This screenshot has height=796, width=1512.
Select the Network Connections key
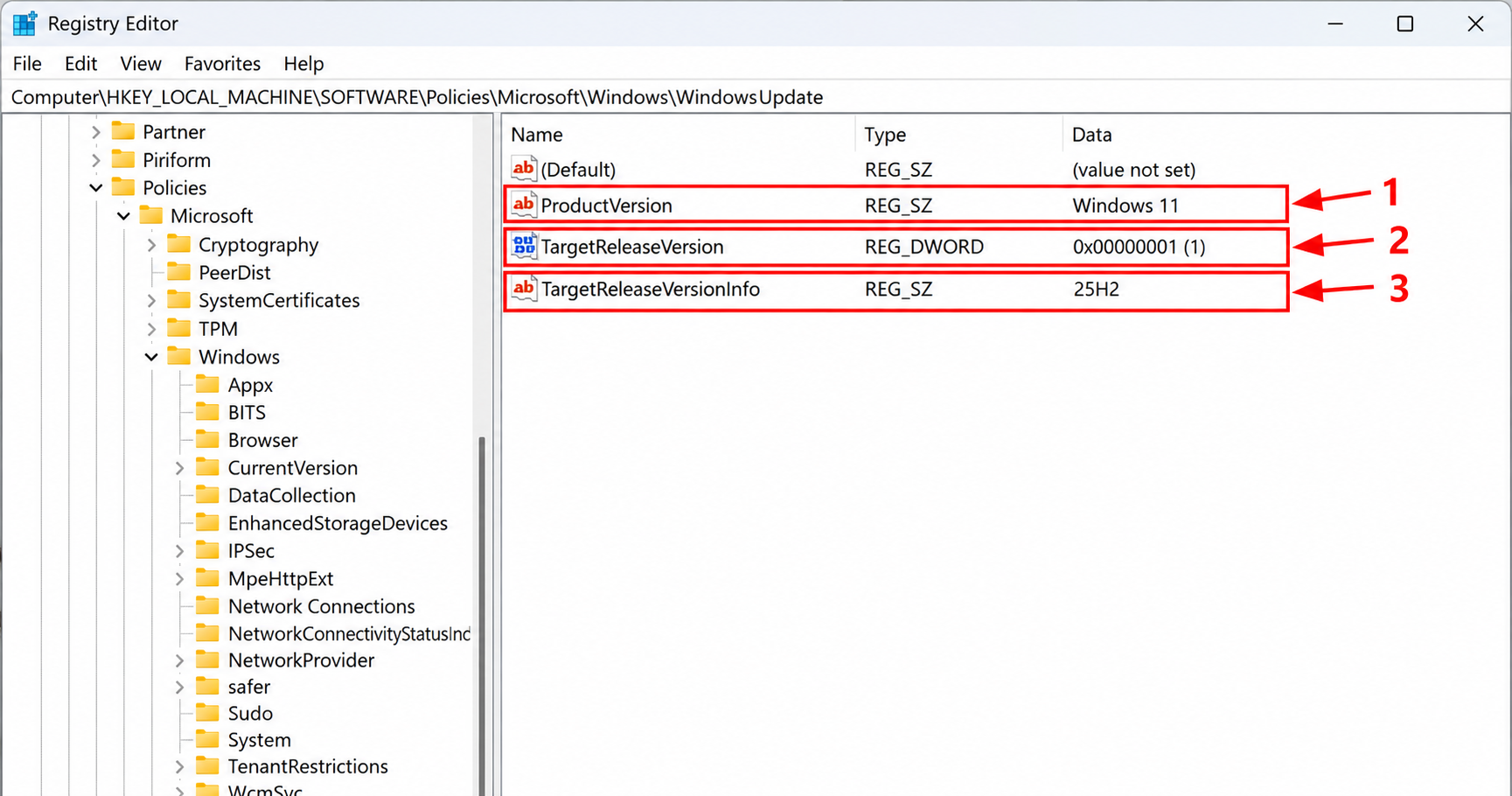point(321,606)
